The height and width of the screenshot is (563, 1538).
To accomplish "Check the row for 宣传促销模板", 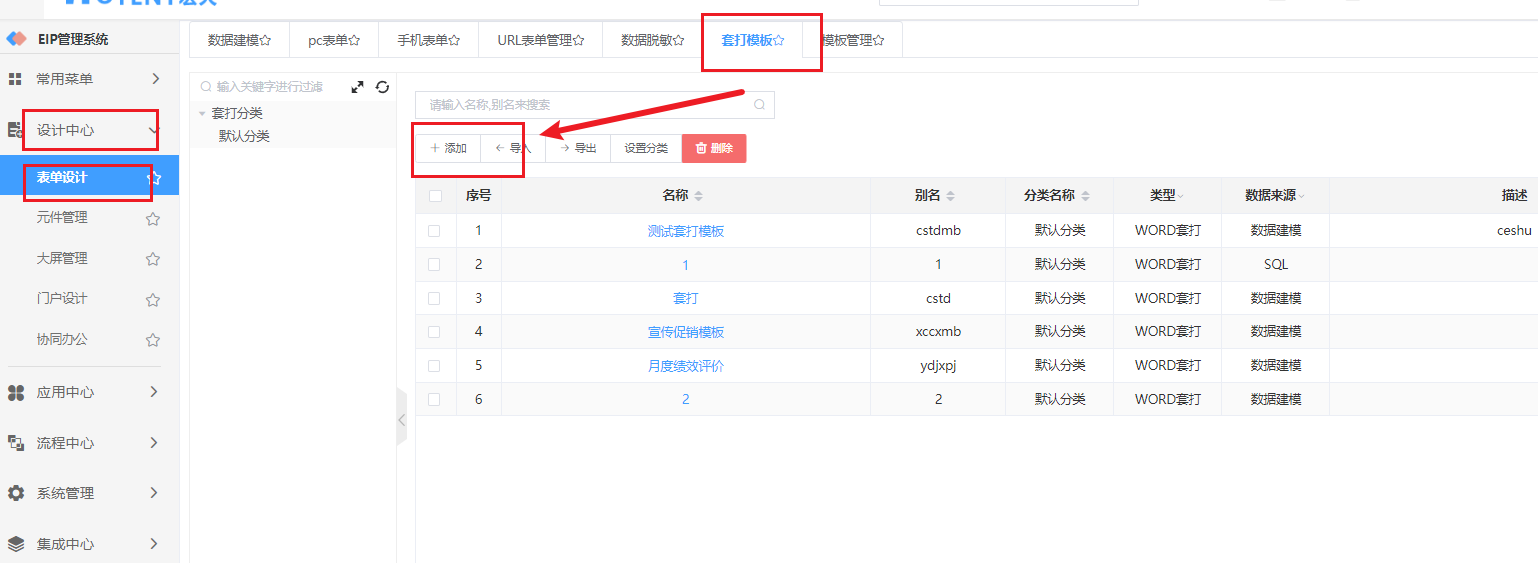I will (x=434, y=332).
